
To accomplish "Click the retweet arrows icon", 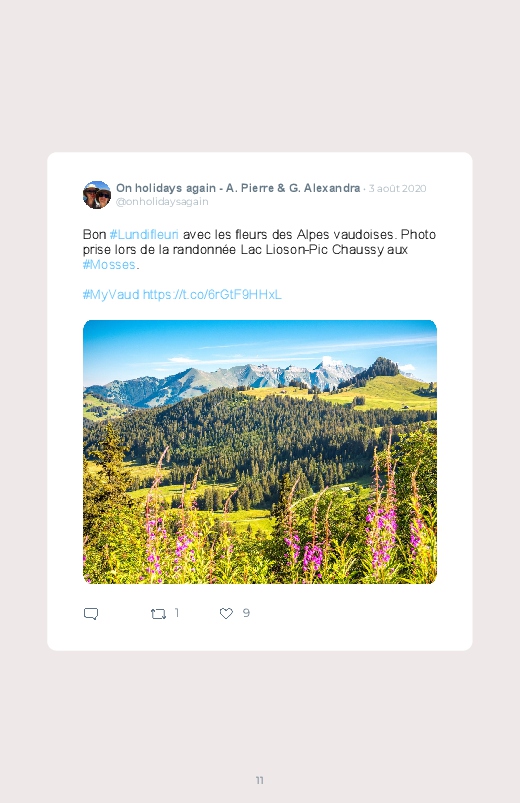I will [x=158, y=614].
